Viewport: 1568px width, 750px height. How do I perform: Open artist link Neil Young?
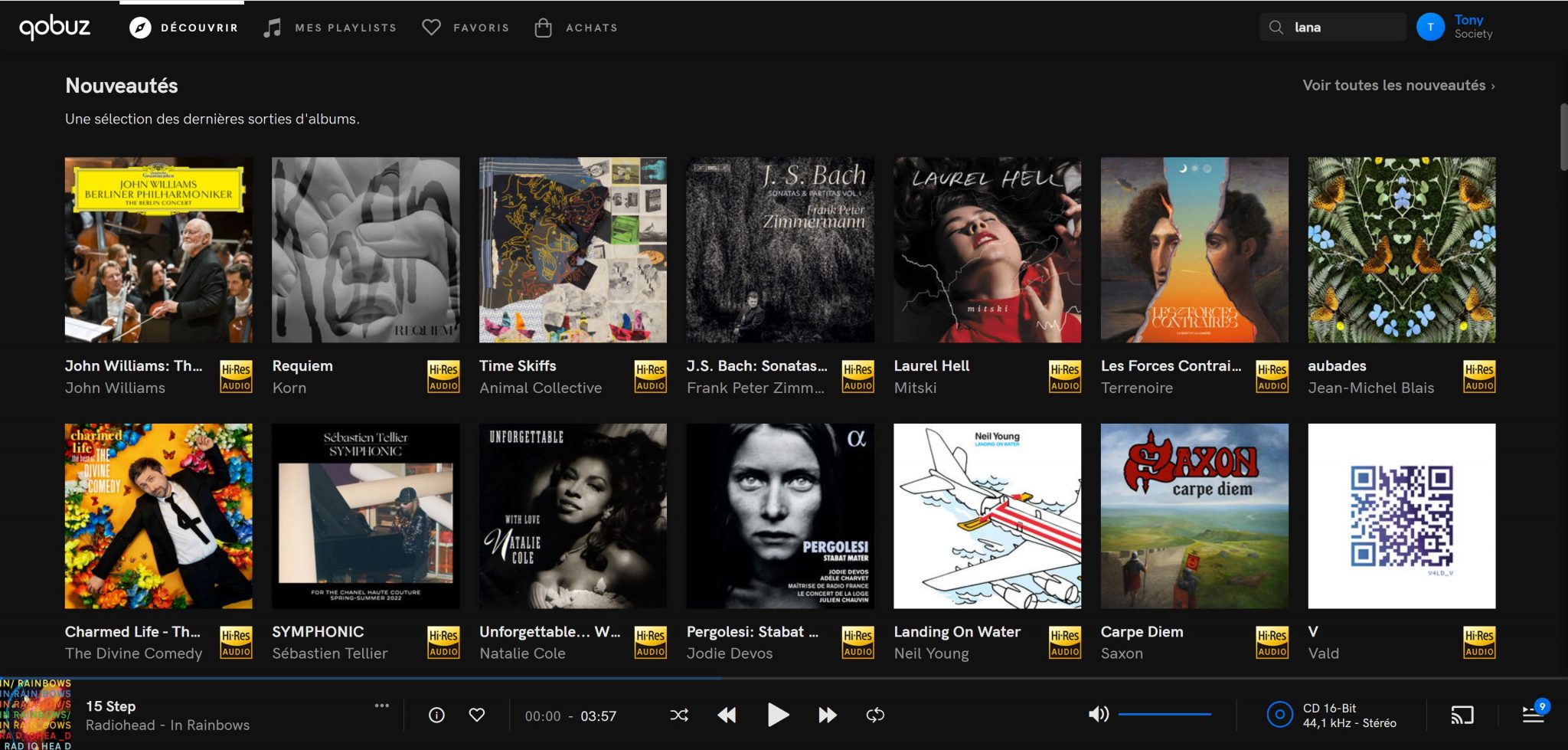931,653
